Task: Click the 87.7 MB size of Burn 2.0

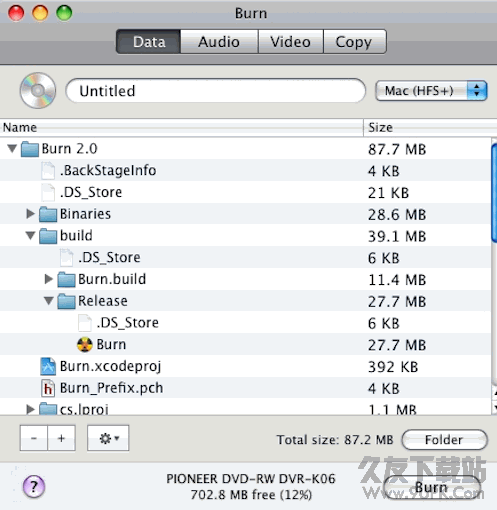Action: click(x=397, y=149)
